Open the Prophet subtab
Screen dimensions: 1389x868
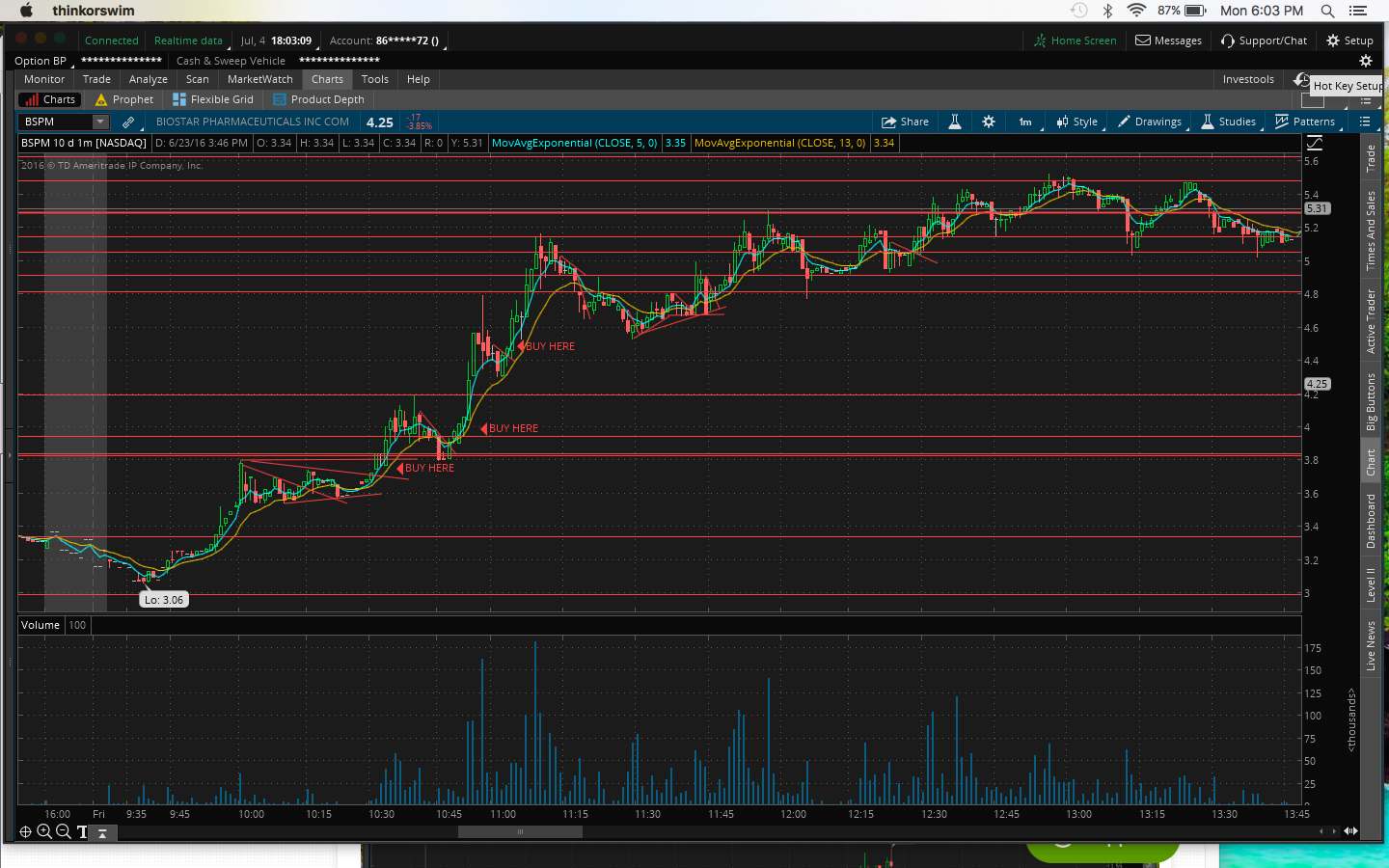click(124, 99)
